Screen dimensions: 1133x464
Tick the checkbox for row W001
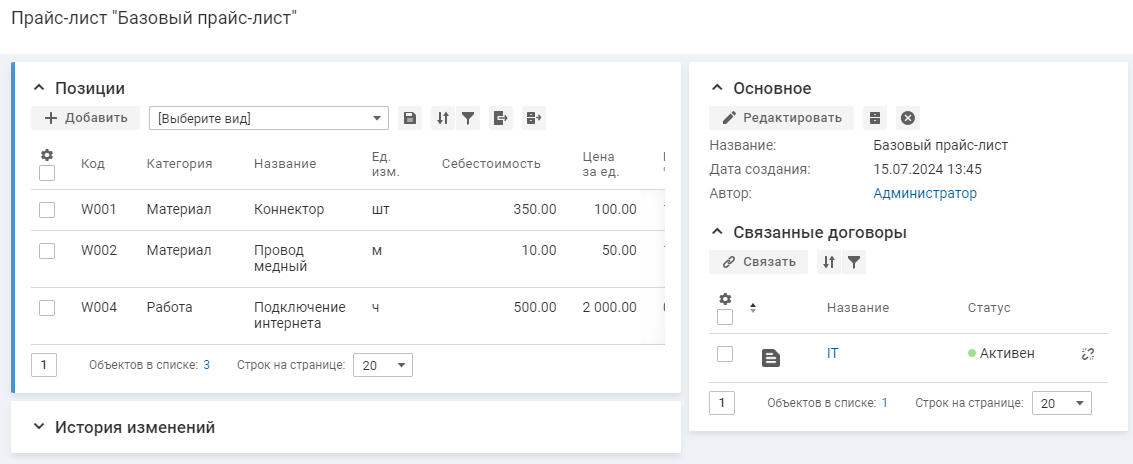tap(47, 210)
